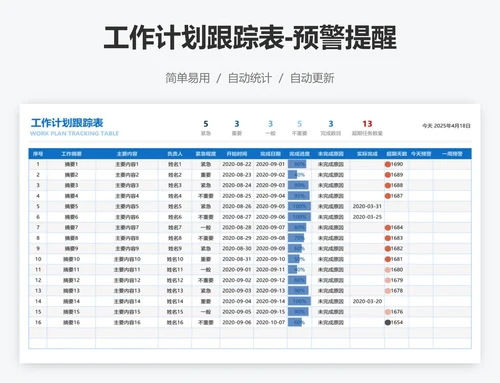The height and width of the screenshot is (383, 500).
Task: Click the 实际完成 column header
Action: click(x=367, y=154)
